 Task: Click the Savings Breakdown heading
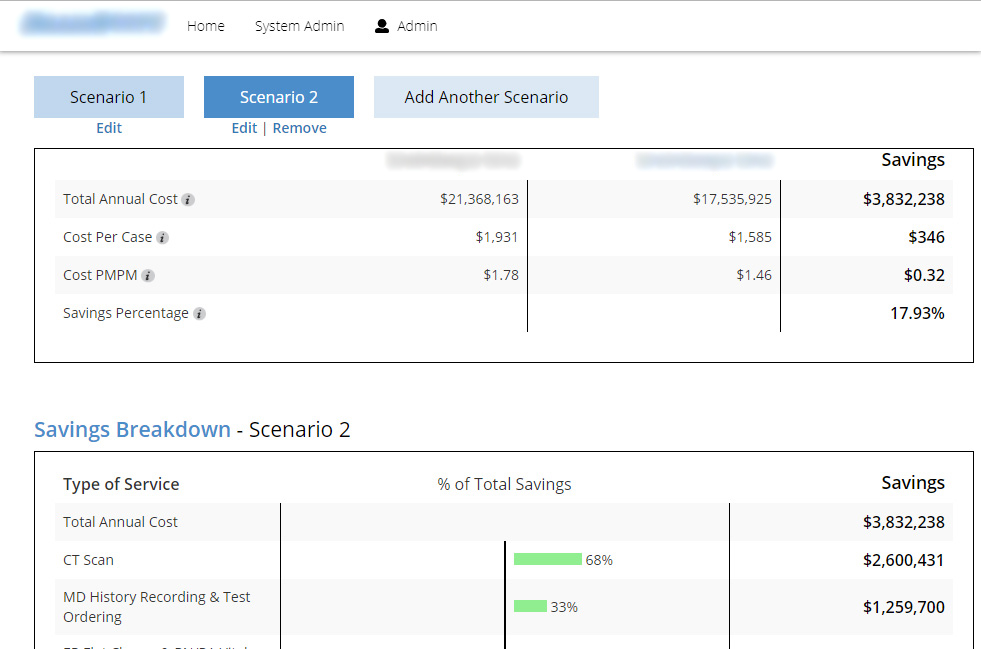pyautogui.click(x=132, y=430)
